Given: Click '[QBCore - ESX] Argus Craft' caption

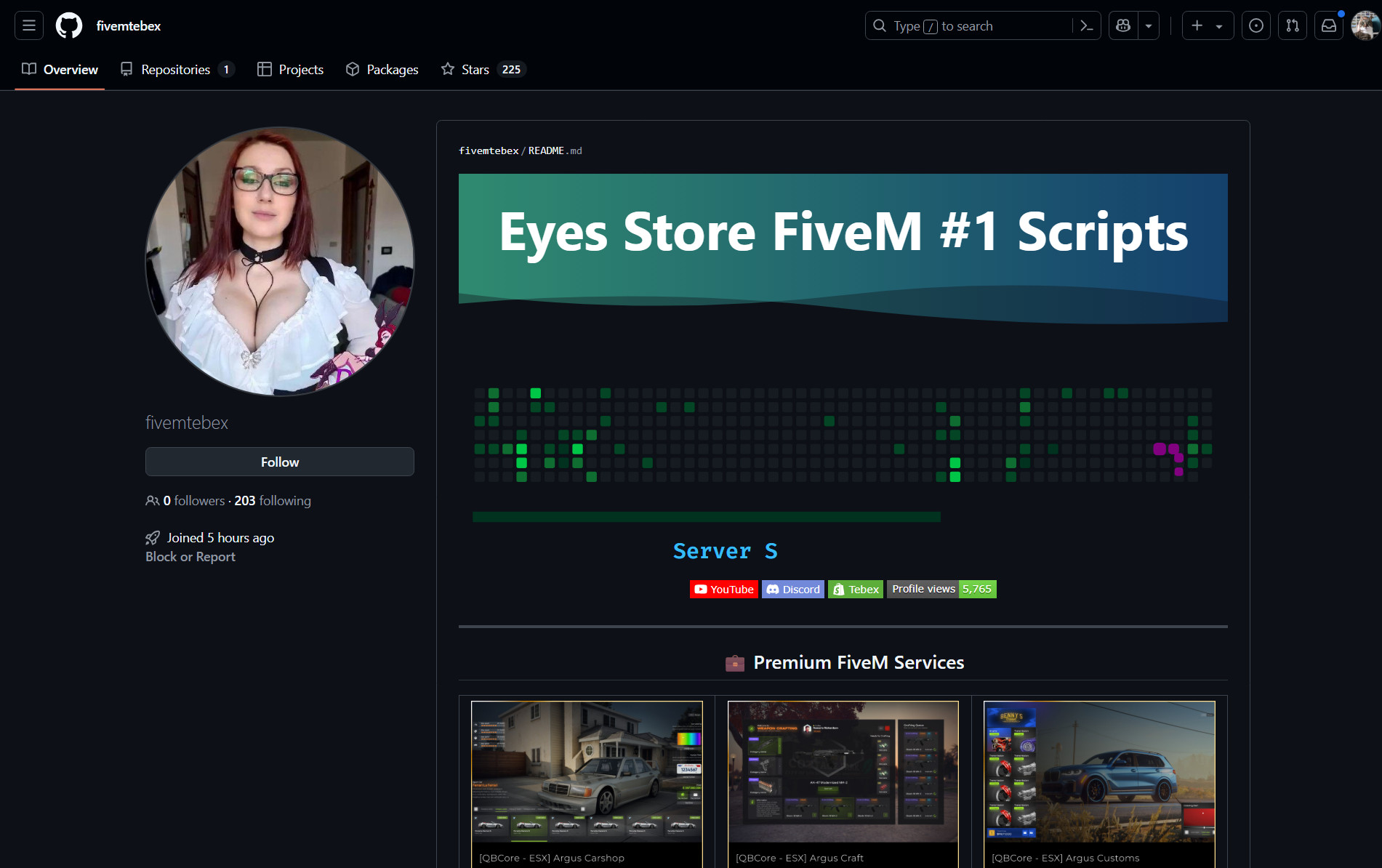Looking at the screenshot, I should 800,858.
